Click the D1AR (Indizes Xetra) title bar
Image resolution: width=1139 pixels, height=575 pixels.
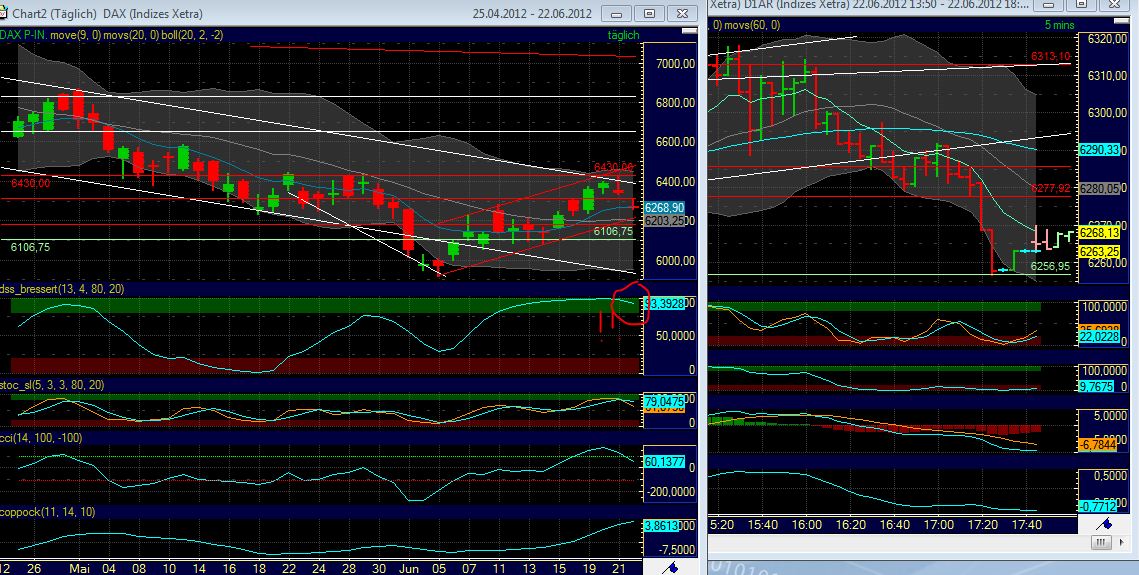click(921, 4)
